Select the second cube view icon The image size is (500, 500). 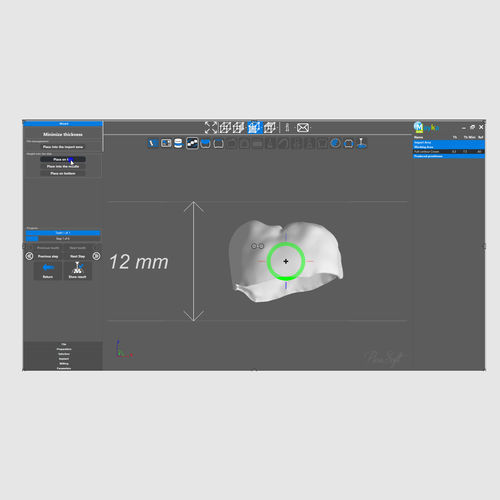tap(239, 127)
